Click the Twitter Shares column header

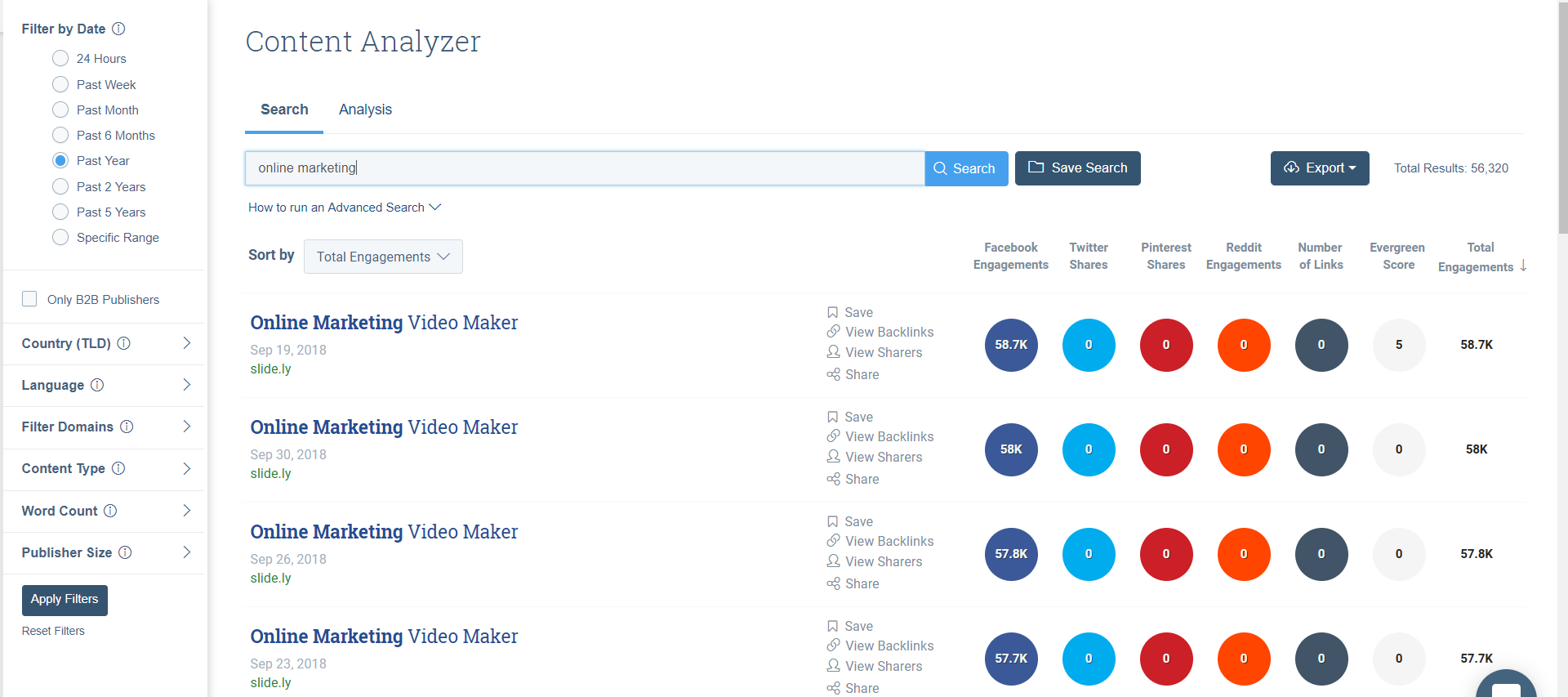pyautogui.click(x=1089, y=256)
